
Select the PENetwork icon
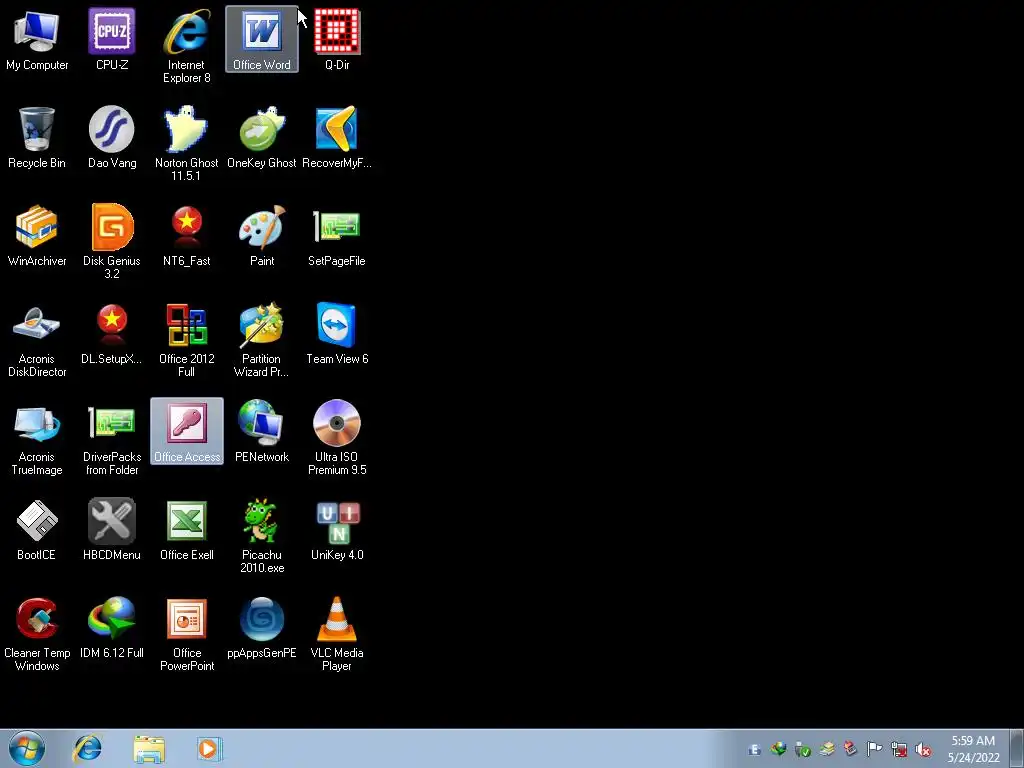pos(262,431)
